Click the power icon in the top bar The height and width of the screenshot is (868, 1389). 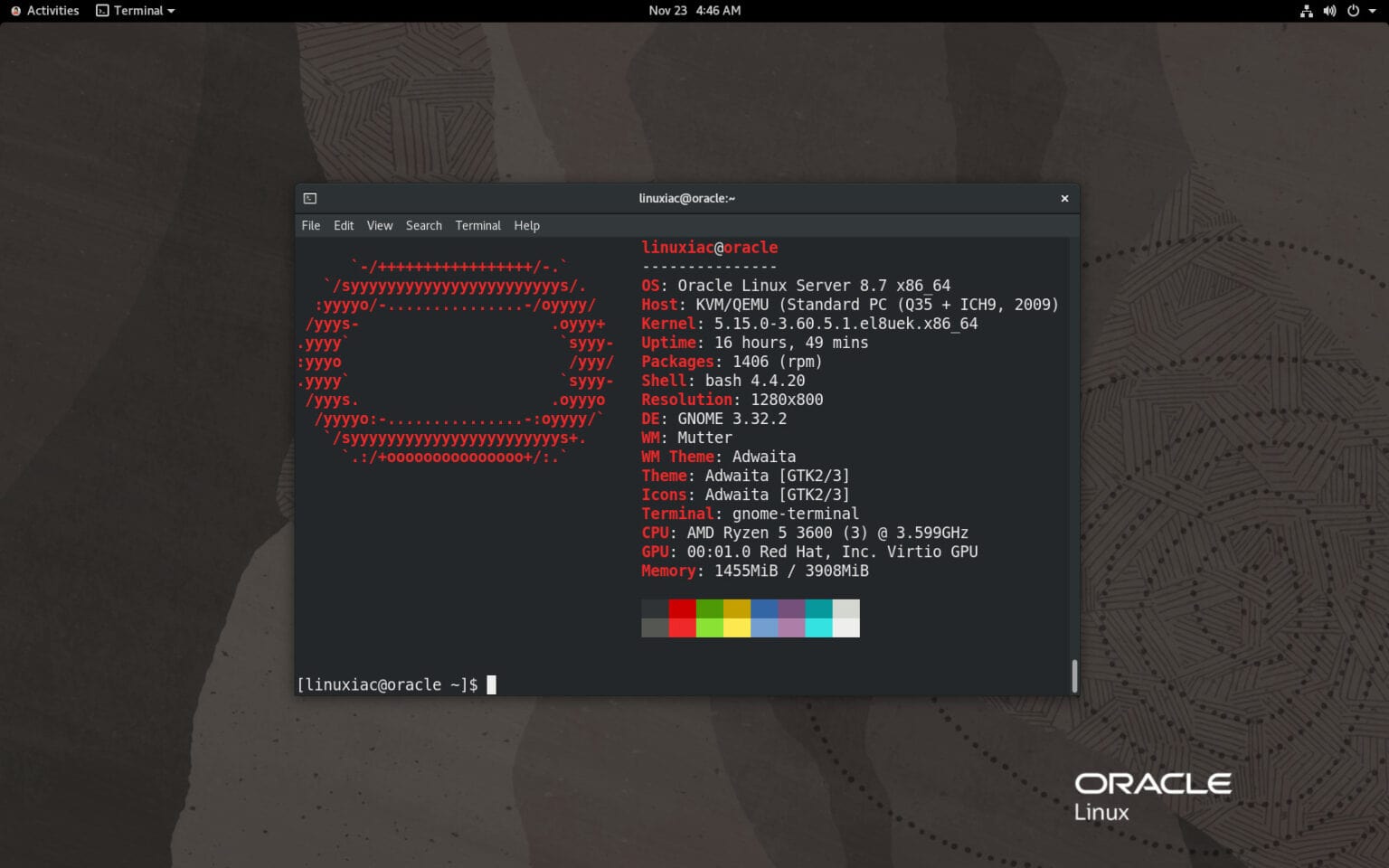pyautogui.click(x=1354, y=11)
